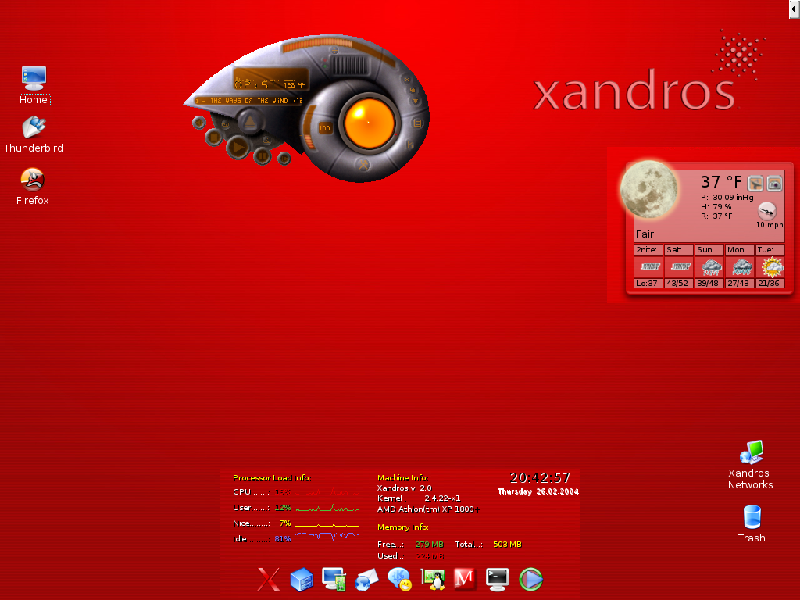Click the Tuesday partly sunny forecast icon

(771, 266)
